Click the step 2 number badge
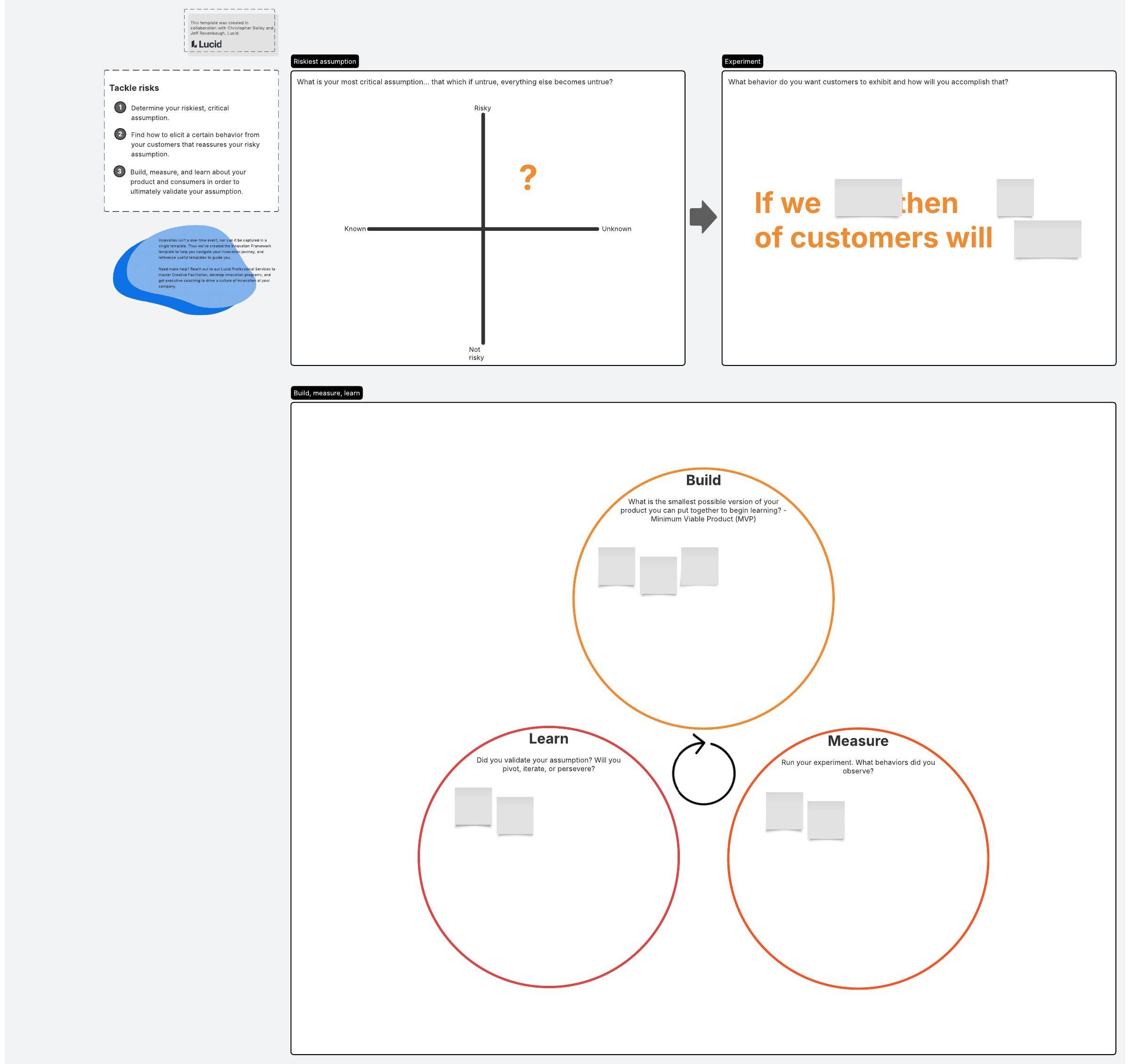 [120, 134]
